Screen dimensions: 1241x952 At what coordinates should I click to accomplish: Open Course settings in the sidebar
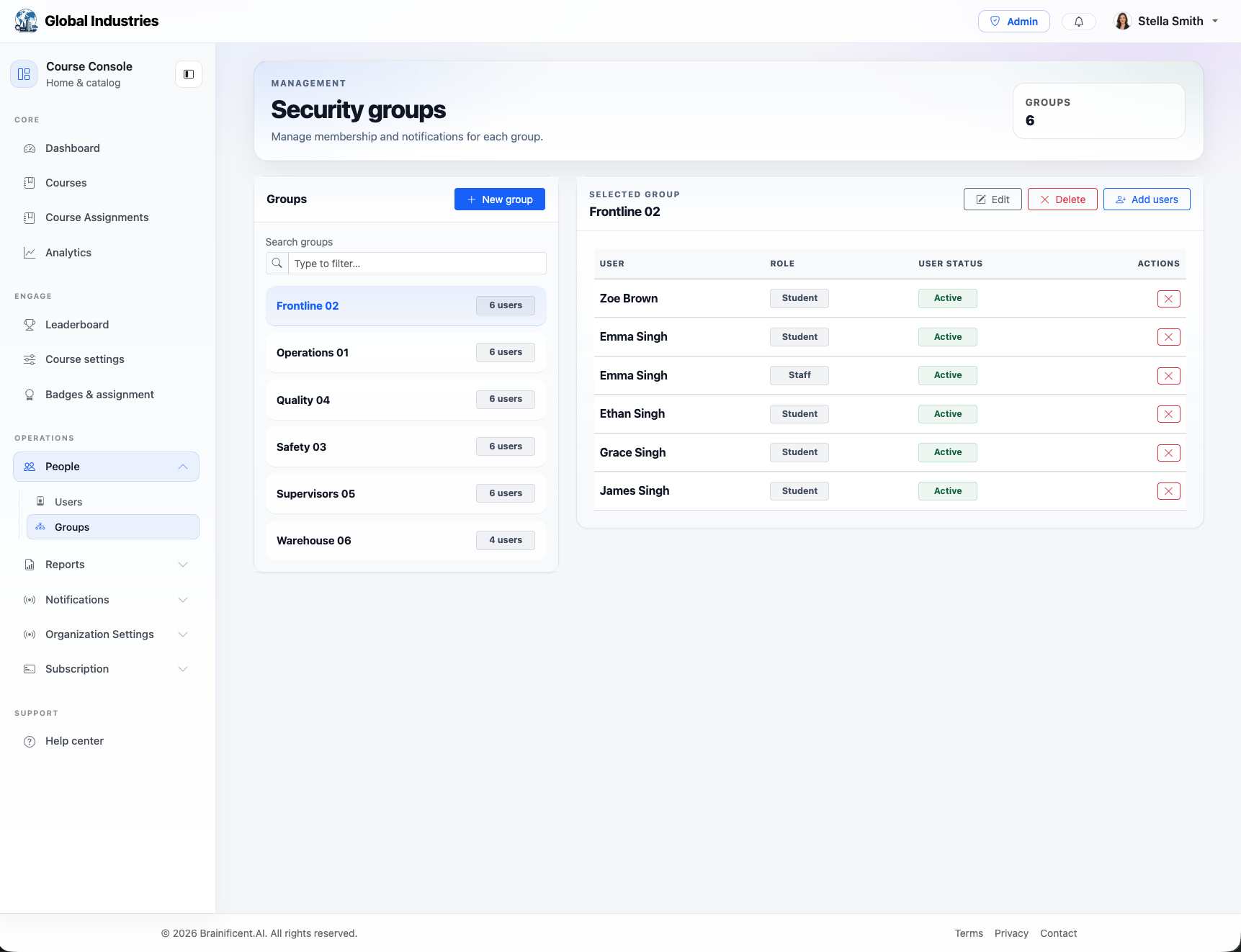pyautogui.click(x=107, y=359)
